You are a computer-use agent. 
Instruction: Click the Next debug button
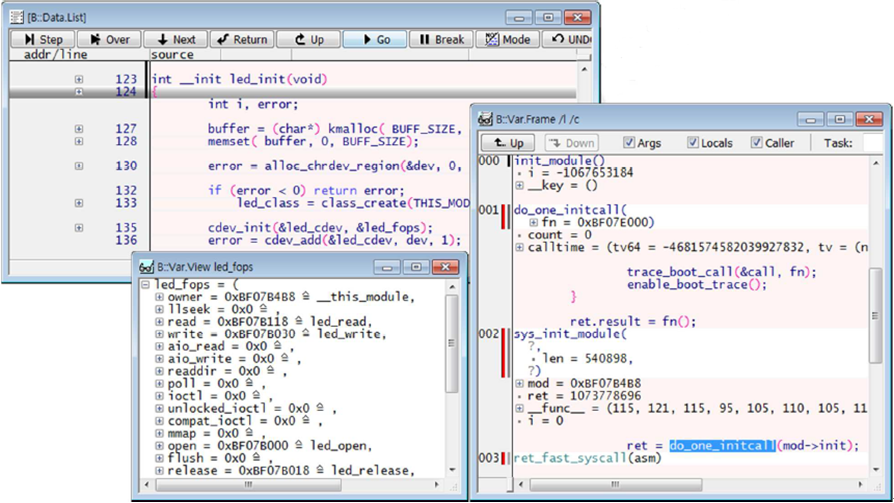click(176, 39)
